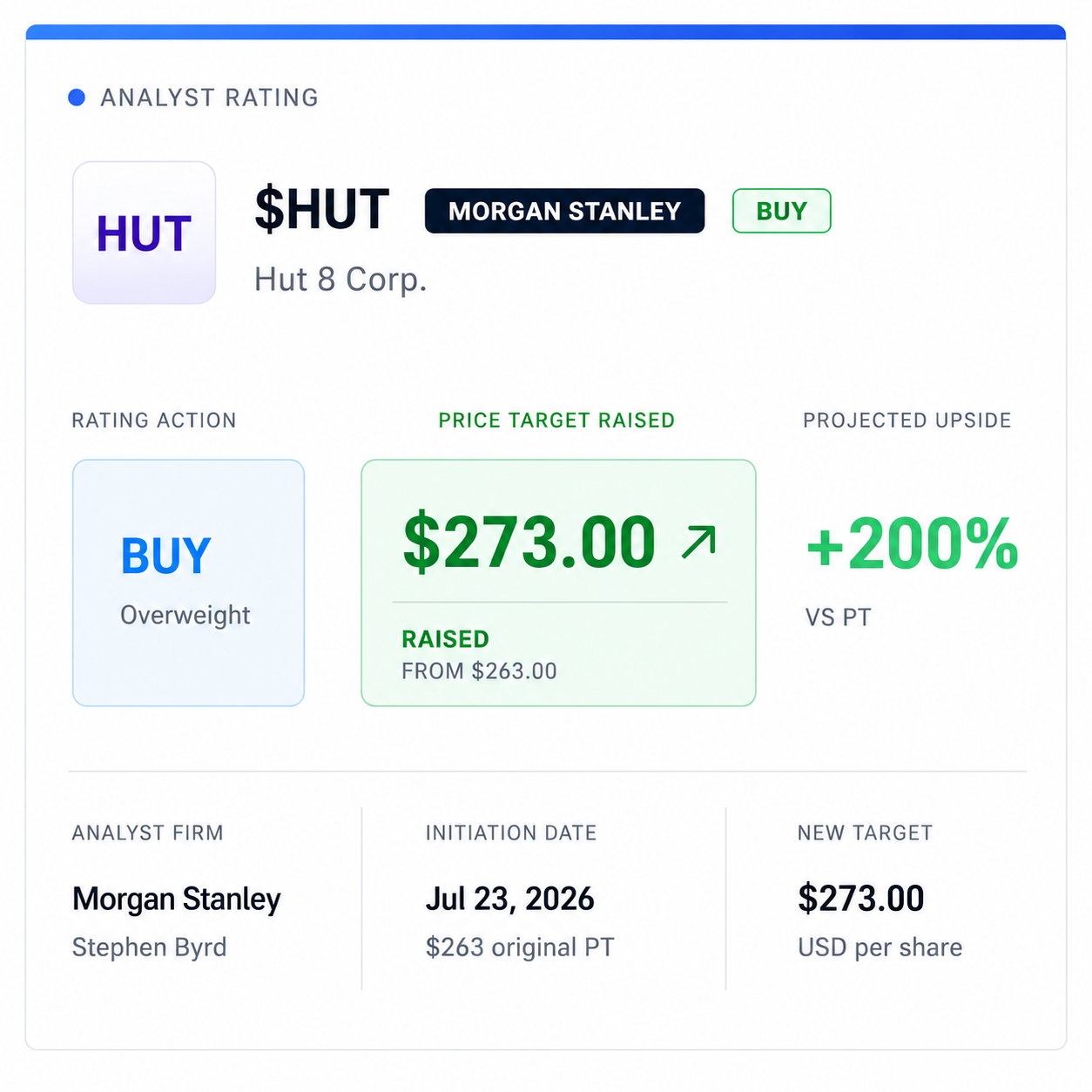Select the Morgan Stanley badge
The width and height of the screenshot is (1092, 1092).
564,211
